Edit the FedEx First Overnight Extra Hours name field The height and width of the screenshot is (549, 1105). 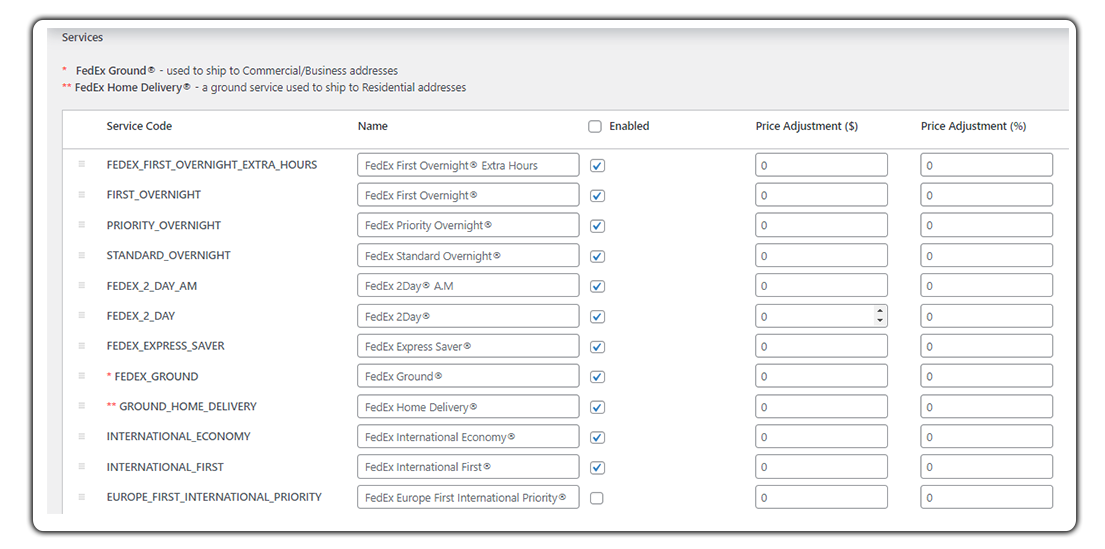(468, 165)
